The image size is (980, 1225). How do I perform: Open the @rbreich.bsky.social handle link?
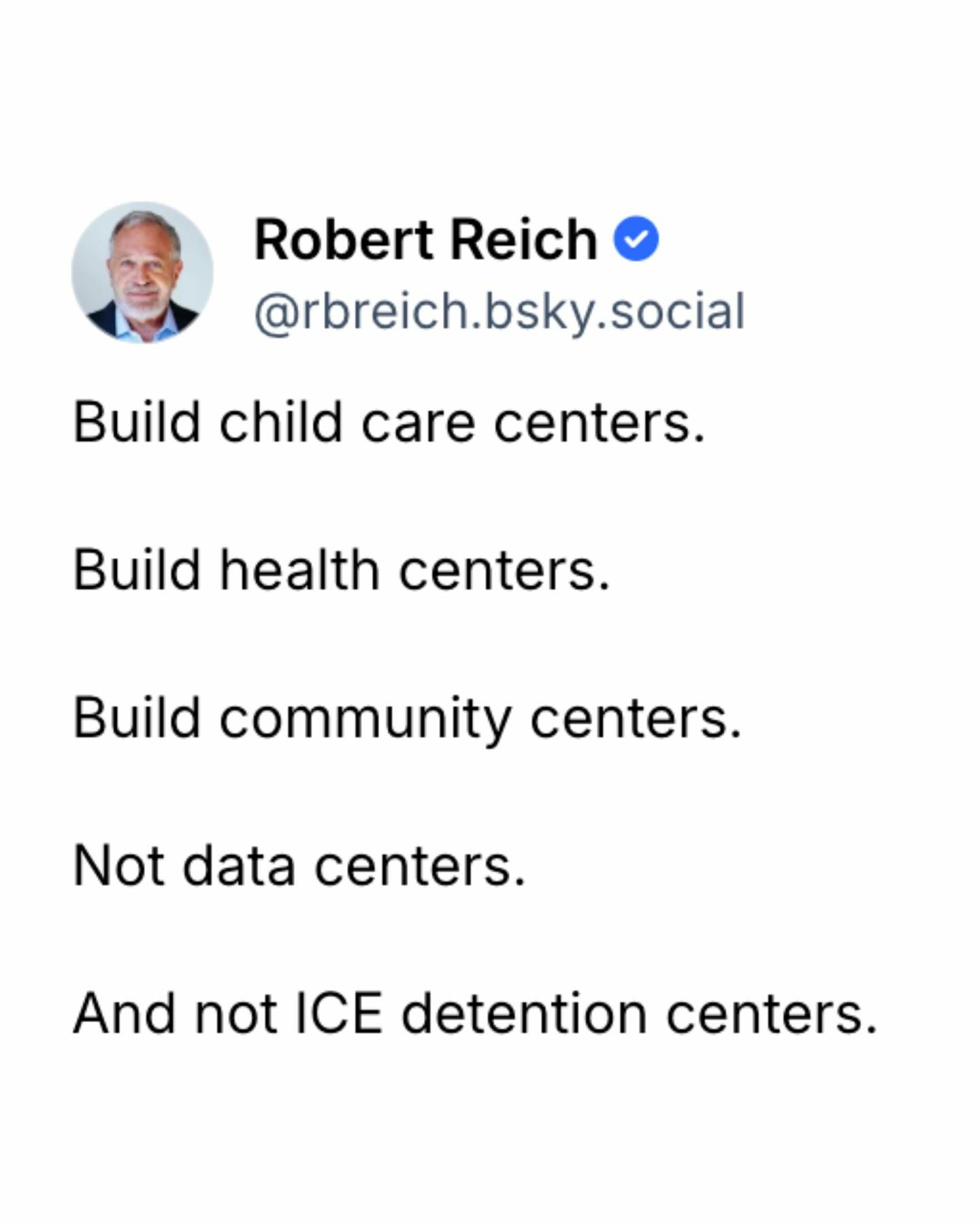click(500, 312)
